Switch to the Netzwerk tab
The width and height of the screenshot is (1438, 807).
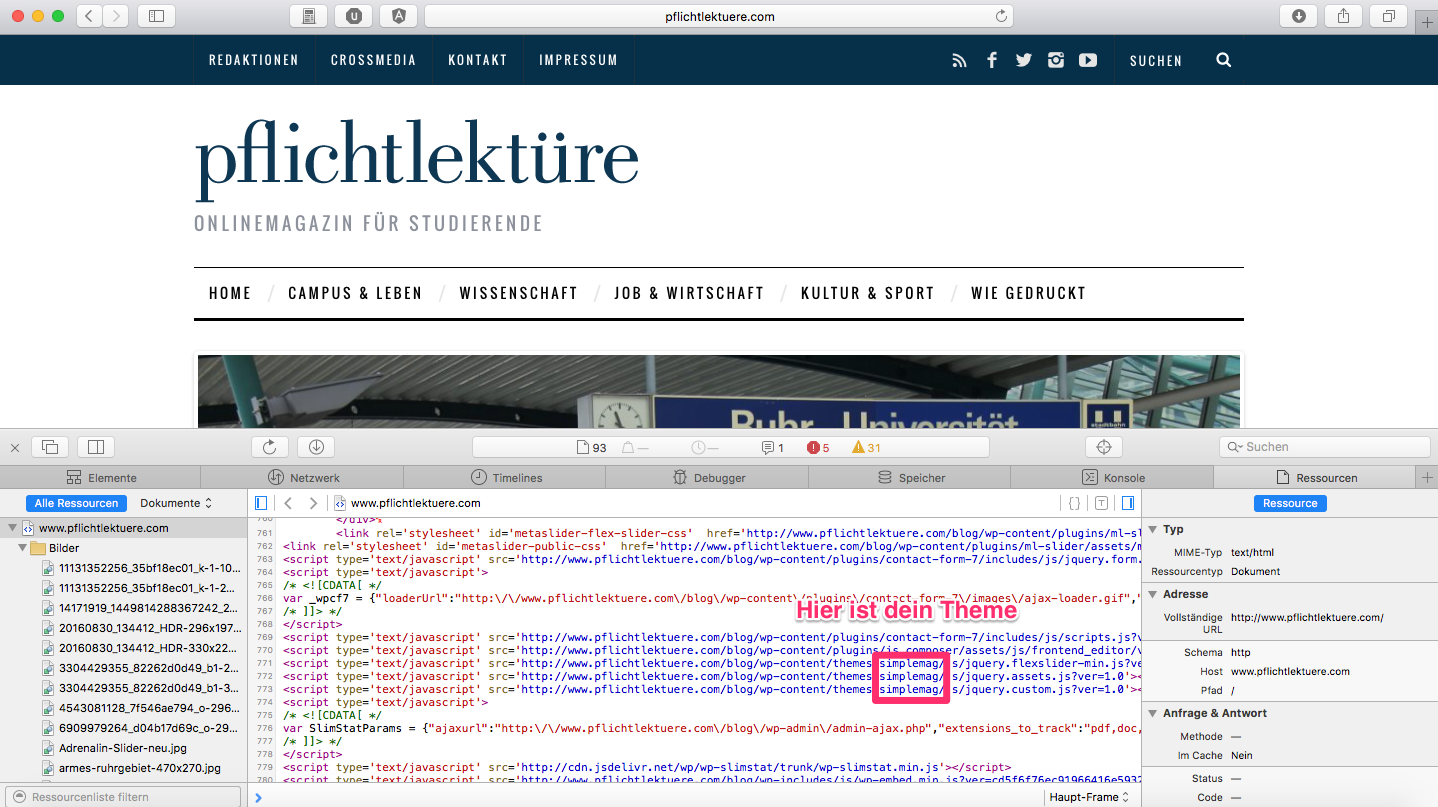pyautogui.click(x=304, y=478)
